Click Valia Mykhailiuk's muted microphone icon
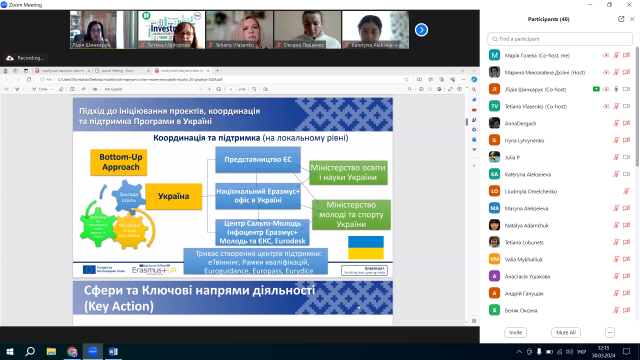The height and width of the screenshot is (360, 640). coord(616,259)
